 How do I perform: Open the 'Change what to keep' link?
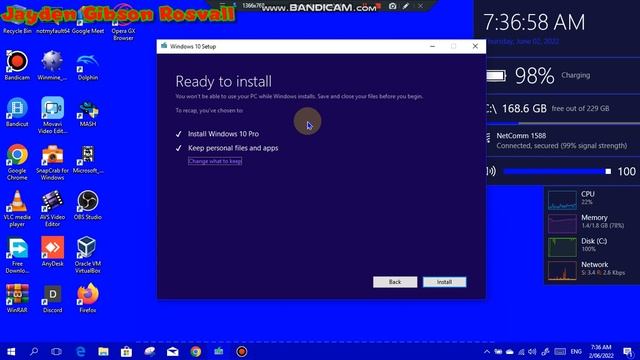(215, 161)
